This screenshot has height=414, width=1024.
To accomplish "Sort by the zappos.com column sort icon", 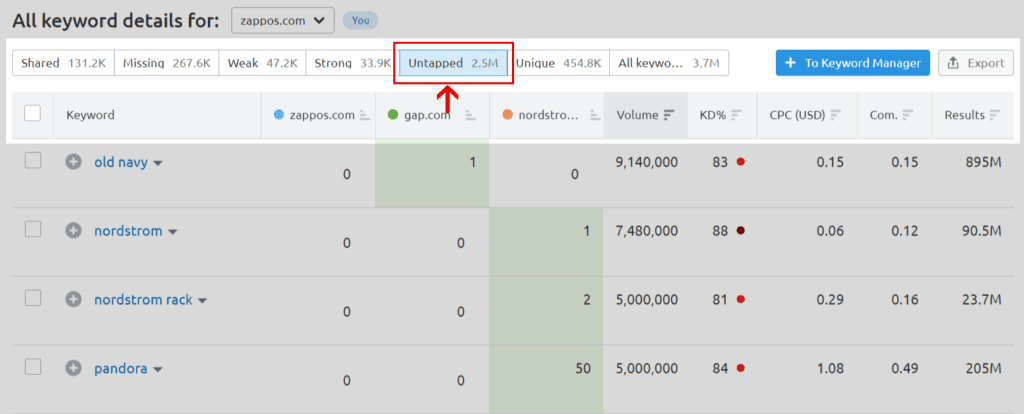I will click(x=364, y=115).
